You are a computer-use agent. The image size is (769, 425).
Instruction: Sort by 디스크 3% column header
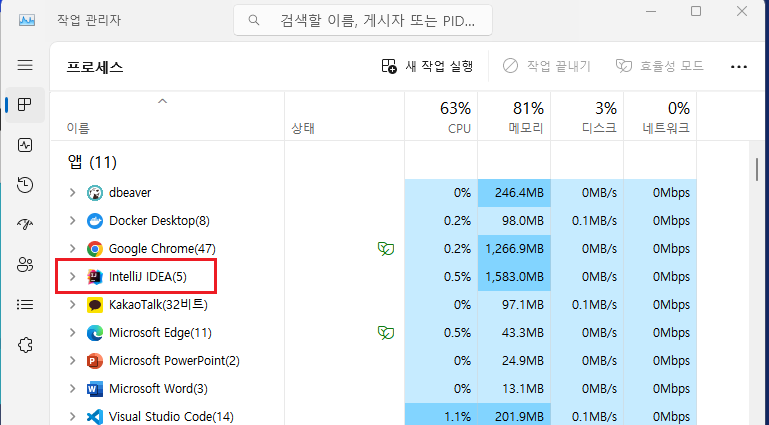click(587, 116)
